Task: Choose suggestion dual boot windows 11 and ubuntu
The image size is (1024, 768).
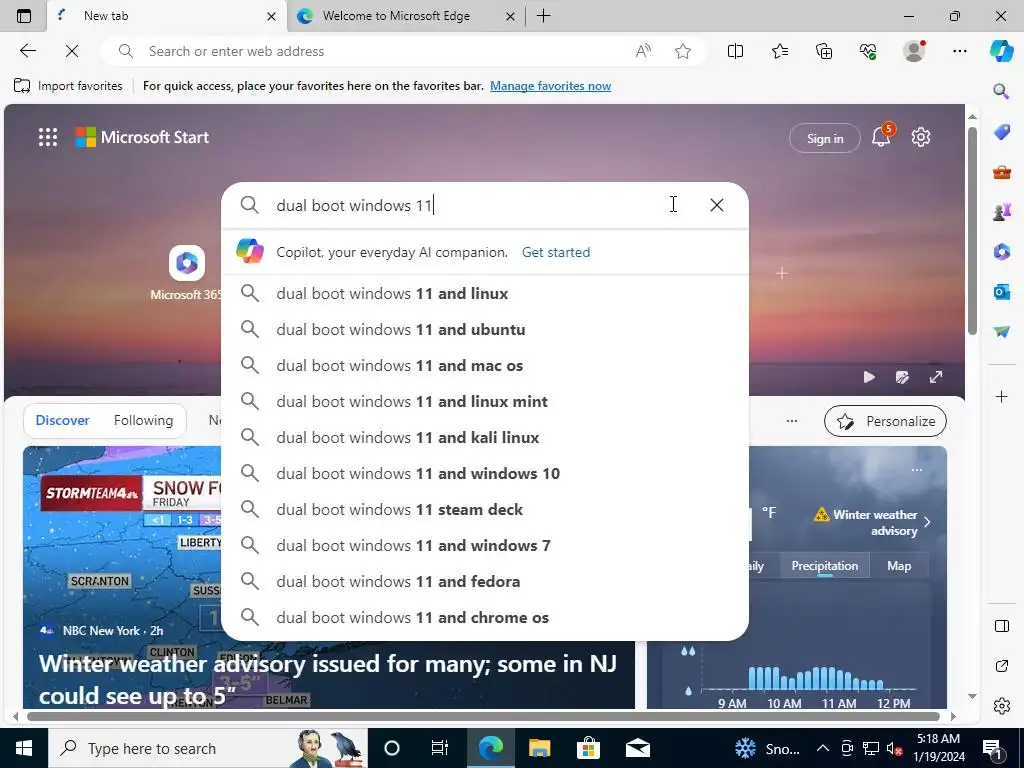Action: (x=485, y=329)
